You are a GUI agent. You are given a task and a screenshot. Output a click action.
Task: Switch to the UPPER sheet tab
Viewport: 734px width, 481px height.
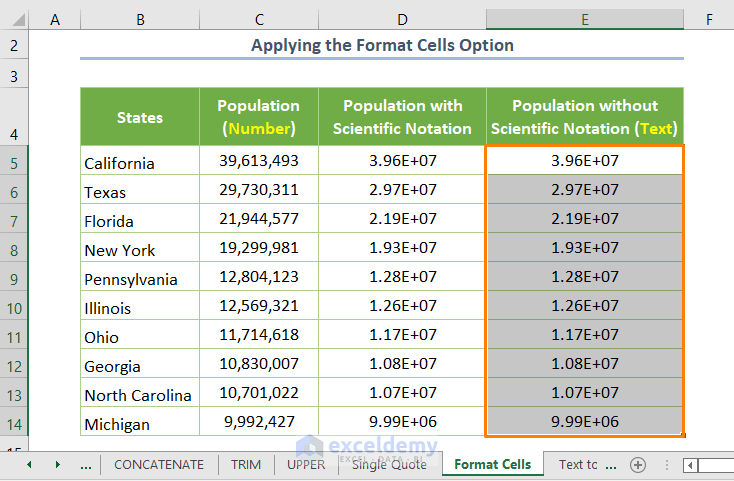click(305, 464)
